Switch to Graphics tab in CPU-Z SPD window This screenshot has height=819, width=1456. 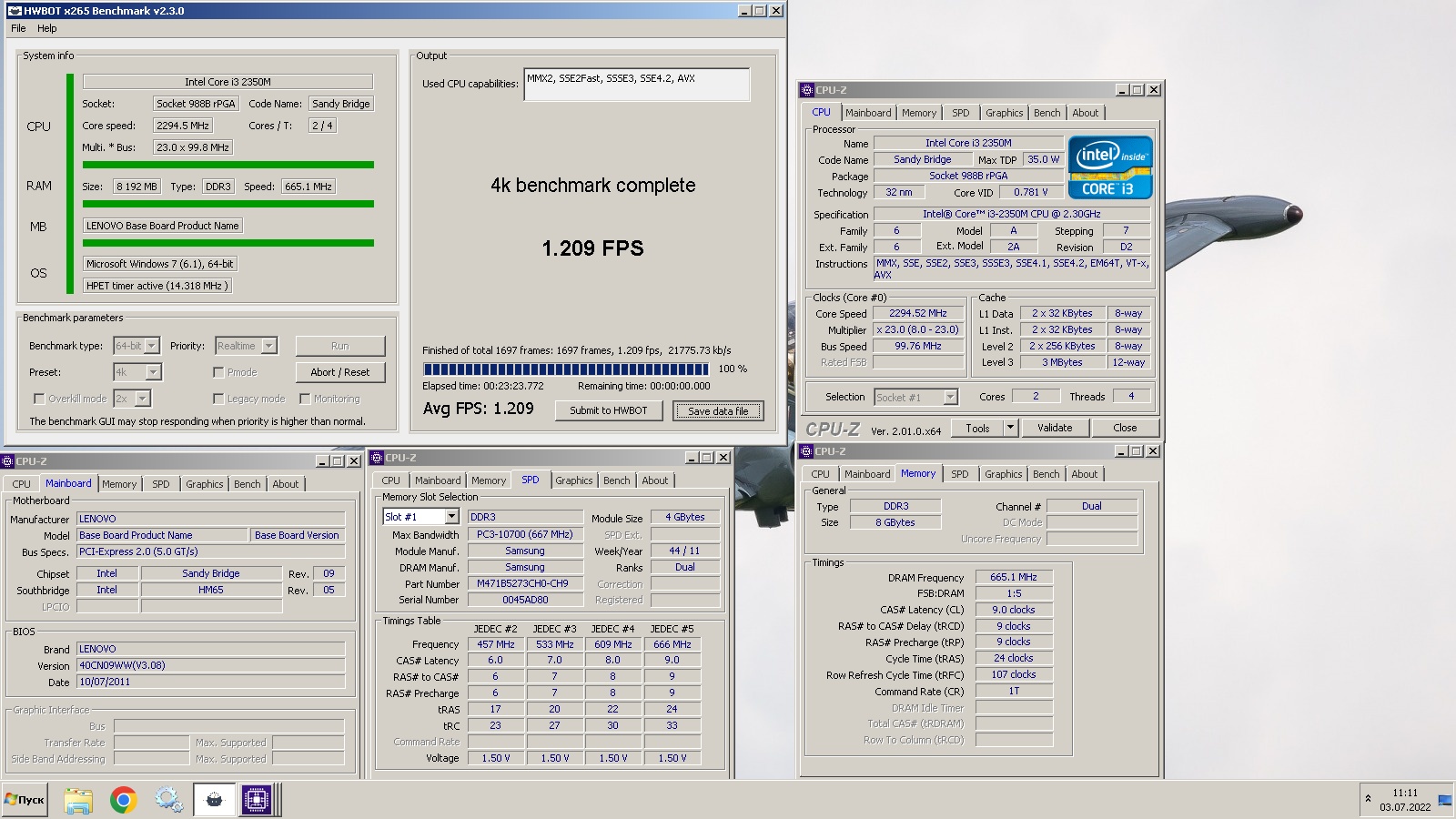(x=574, y=480)
